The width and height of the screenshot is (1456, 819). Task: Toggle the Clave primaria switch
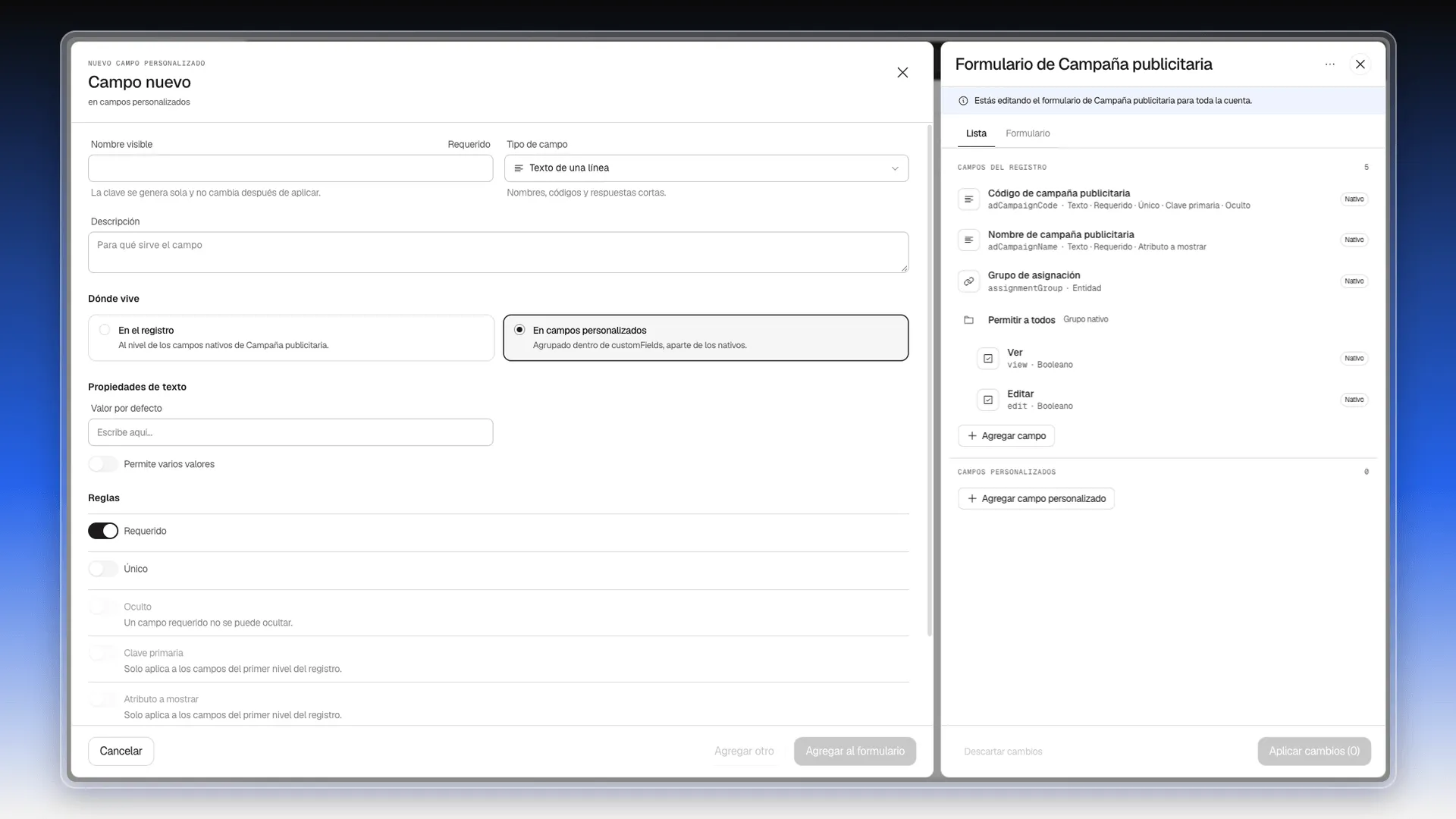tap(103, 653)
